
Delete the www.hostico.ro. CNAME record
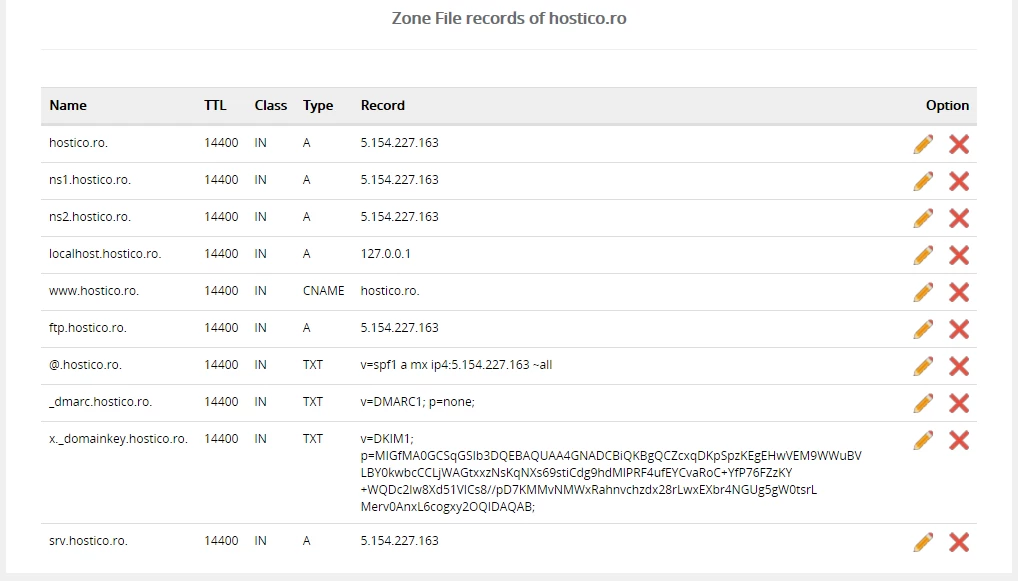point(958,292)
